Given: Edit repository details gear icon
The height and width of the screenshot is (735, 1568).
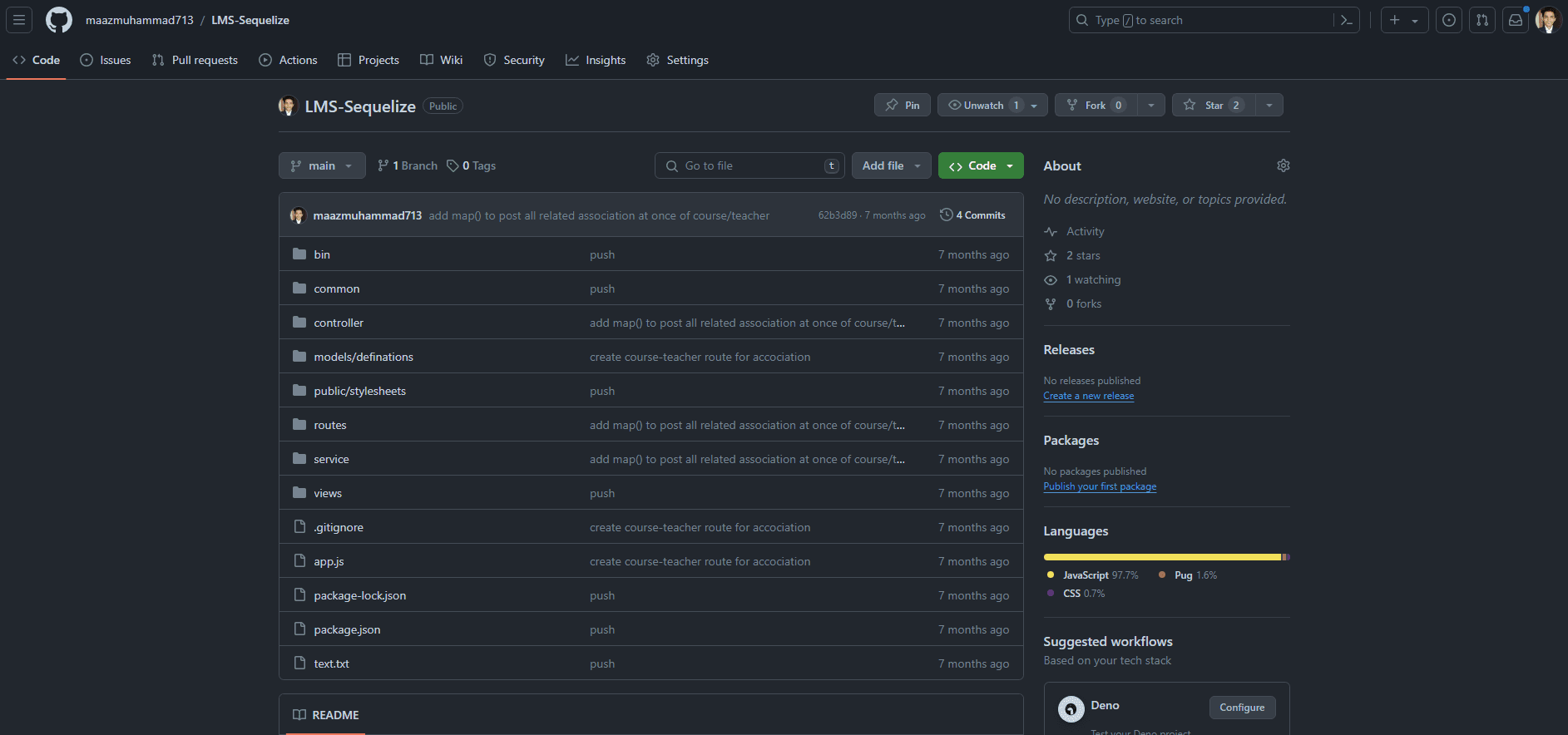Looking at the screenshot, I should (1284, 165).
